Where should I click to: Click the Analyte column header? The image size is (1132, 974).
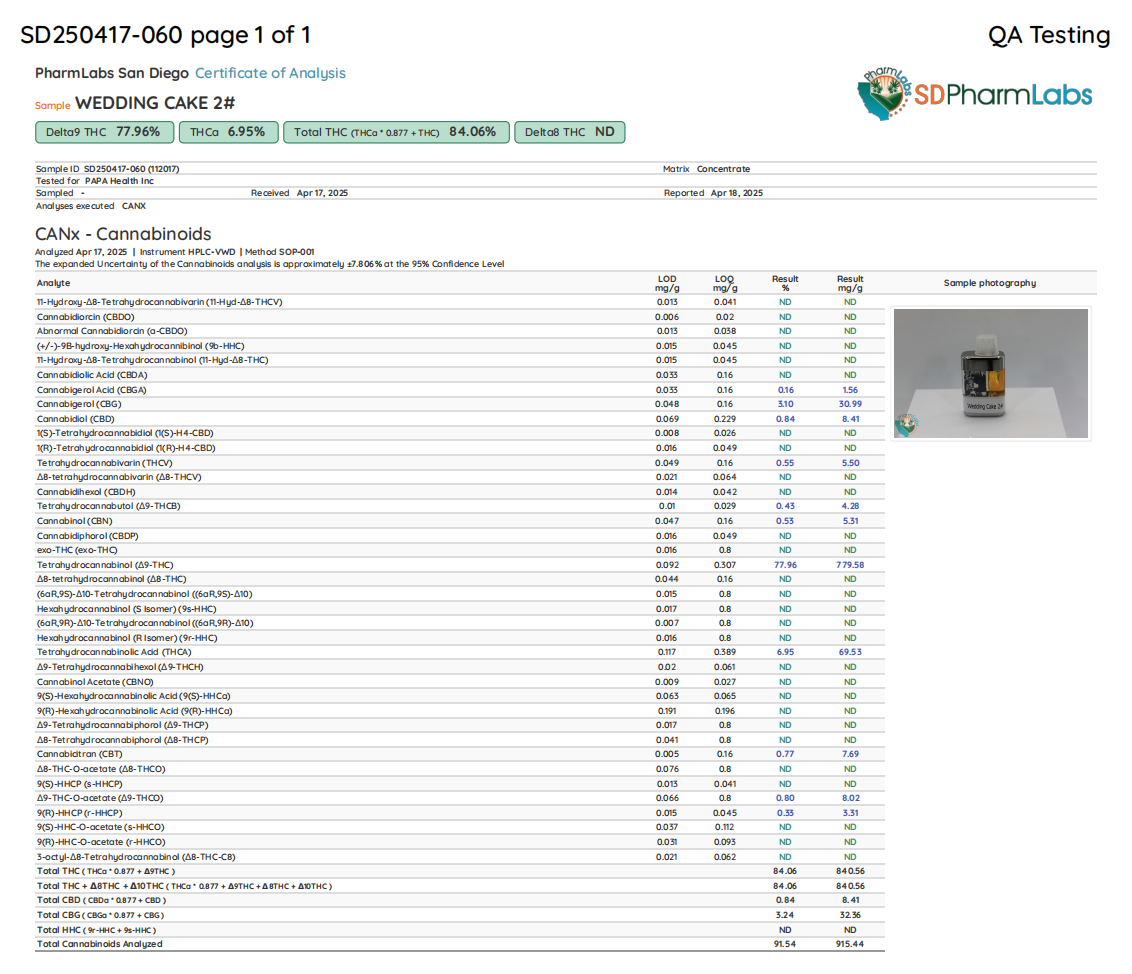pyautogui.click(x=54, y=284)
